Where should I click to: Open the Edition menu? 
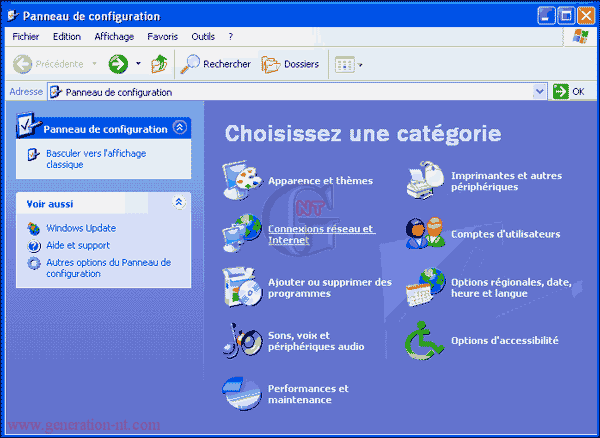(67, 37)
